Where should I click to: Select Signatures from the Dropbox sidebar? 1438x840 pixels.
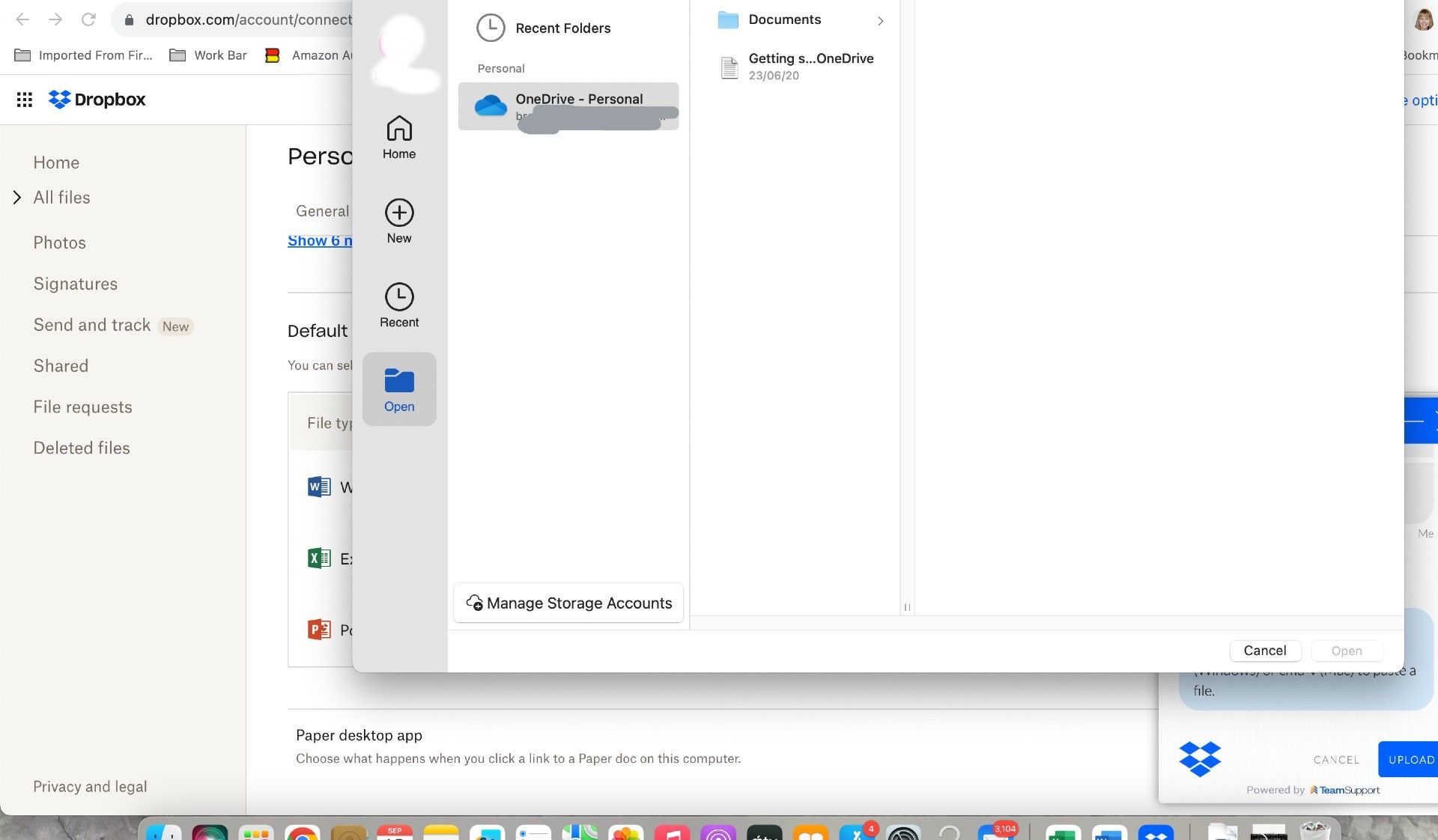pyautogui.click(x=75, y=284)
